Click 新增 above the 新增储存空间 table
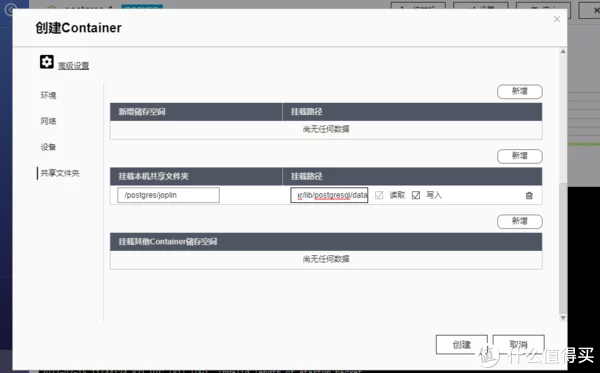The image size is (600, 373). coord(520,91)
